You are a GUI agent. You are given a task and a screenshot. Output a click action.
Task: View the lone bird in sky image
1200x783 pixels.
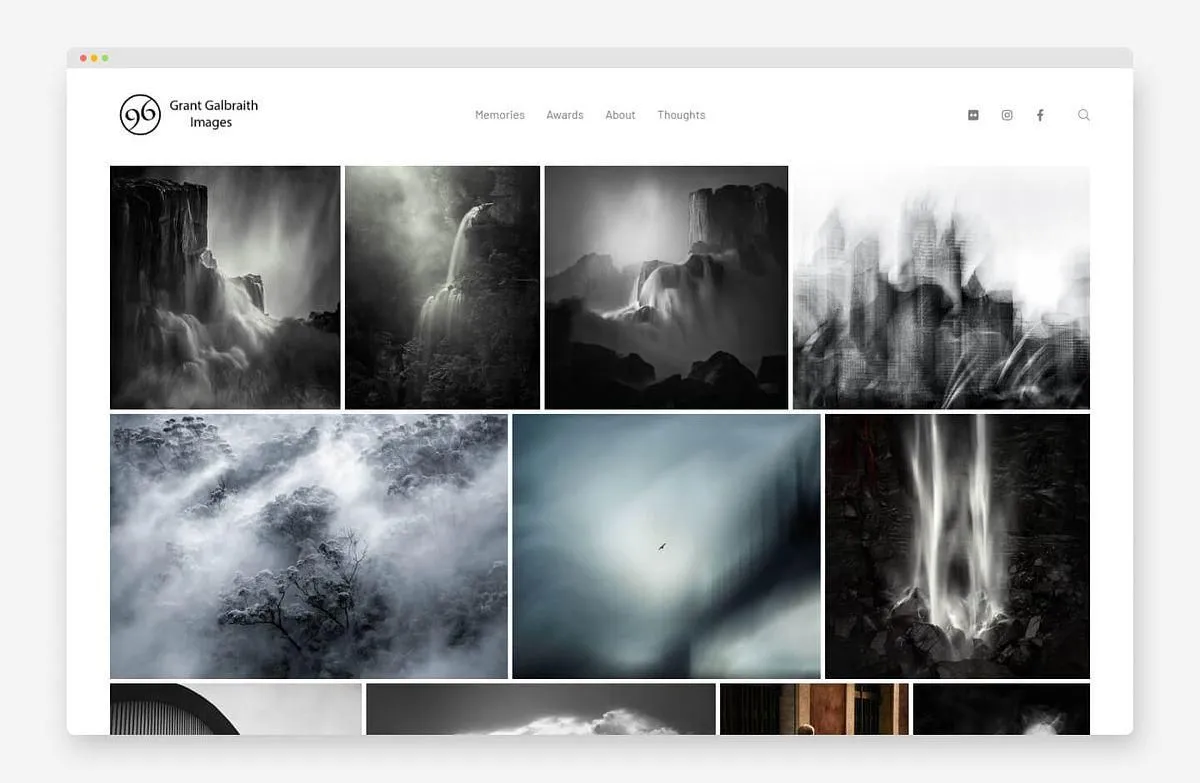(666, 545)
